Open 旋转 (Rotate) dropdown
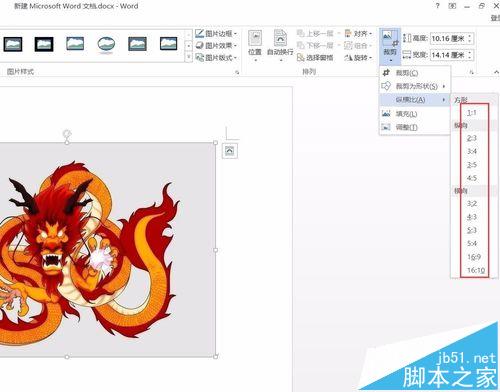Viewport: 500px width, 392px height. 358,57
